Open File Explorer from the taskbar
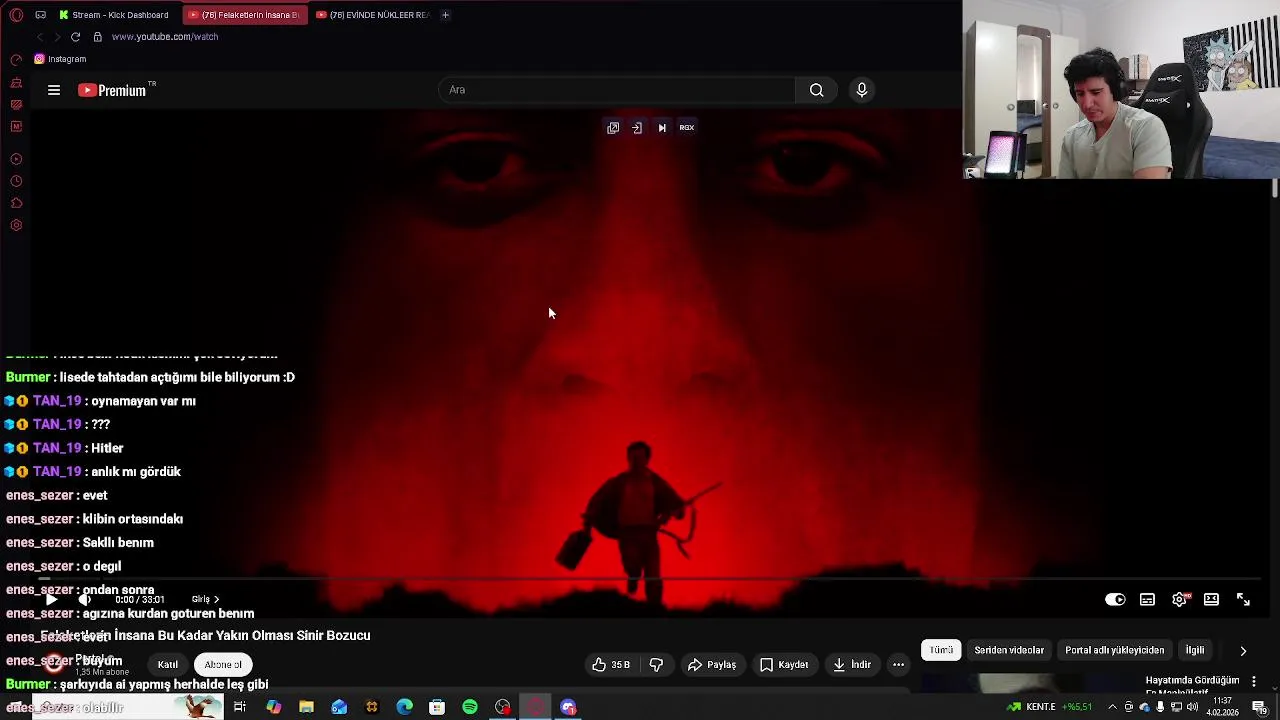The width and height of the screenshot is (1280, 720). 306,708
